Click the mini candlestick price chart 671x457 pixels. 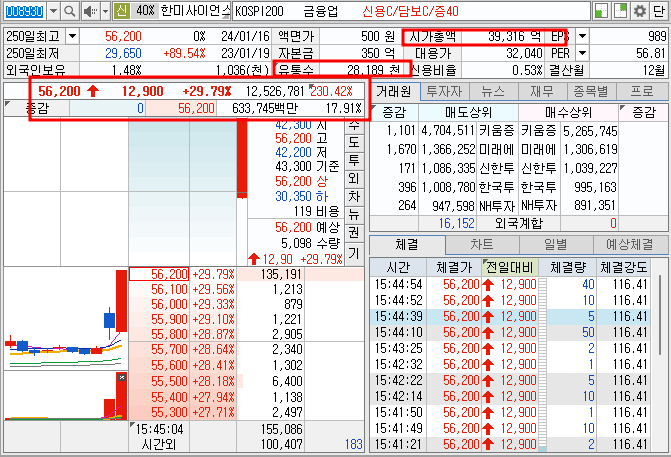coord(66,318)
